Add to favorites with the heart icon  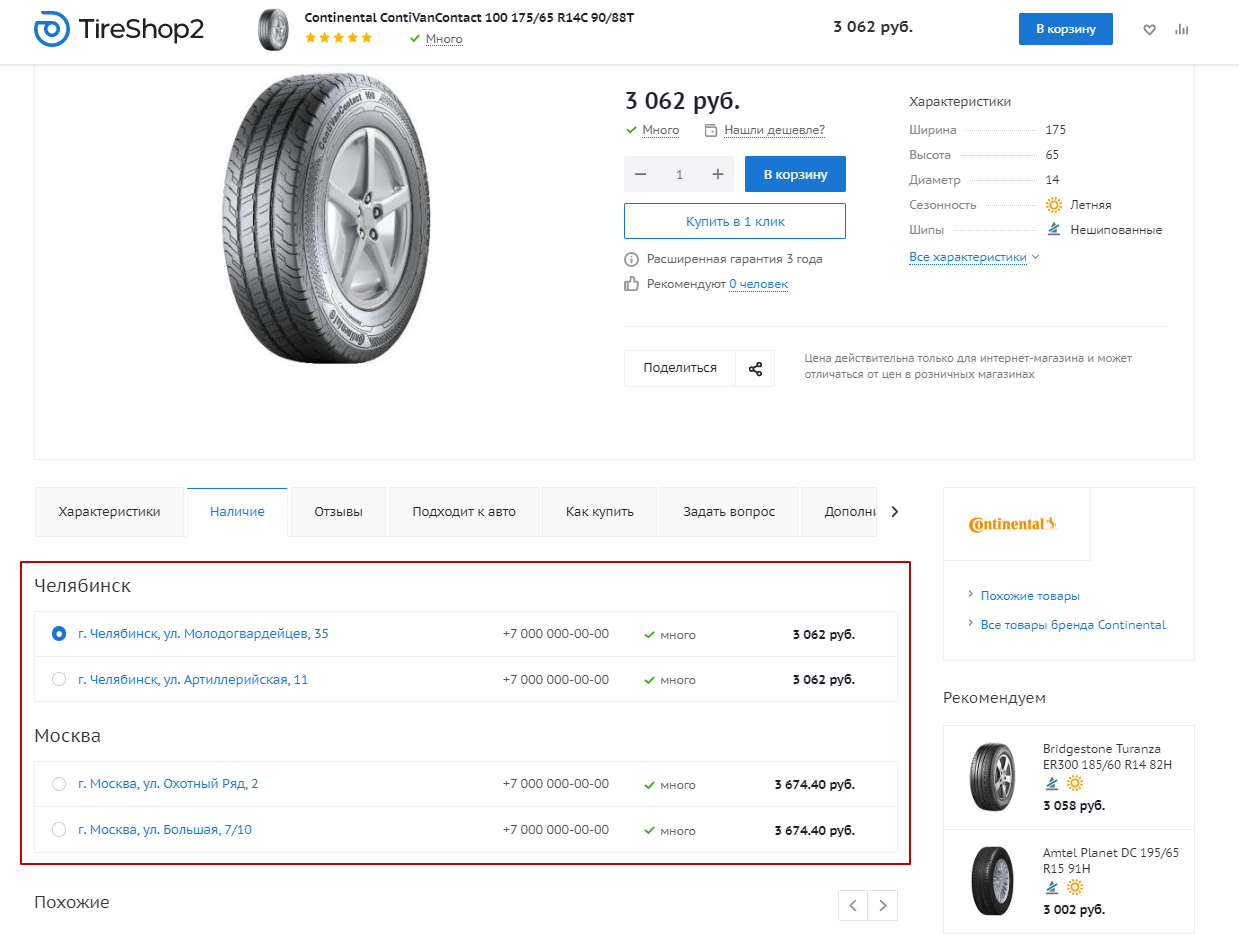(1149, 30)
